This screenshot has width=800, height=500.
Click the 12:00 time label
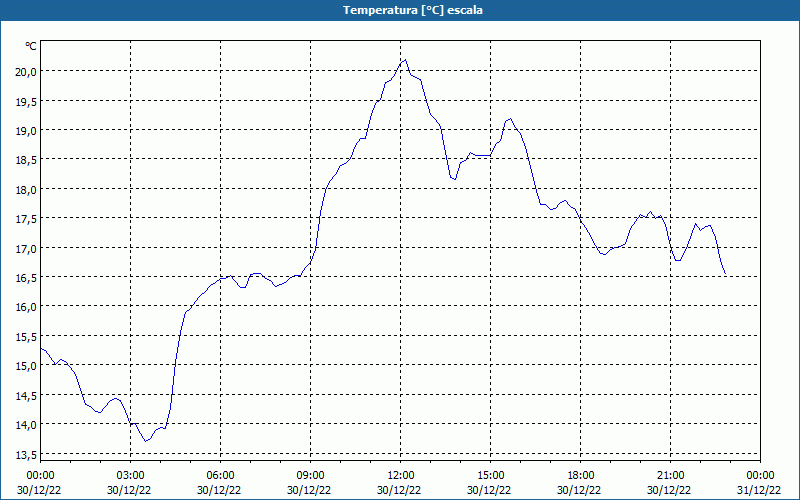pyautogui.click(x=401, y=476)
